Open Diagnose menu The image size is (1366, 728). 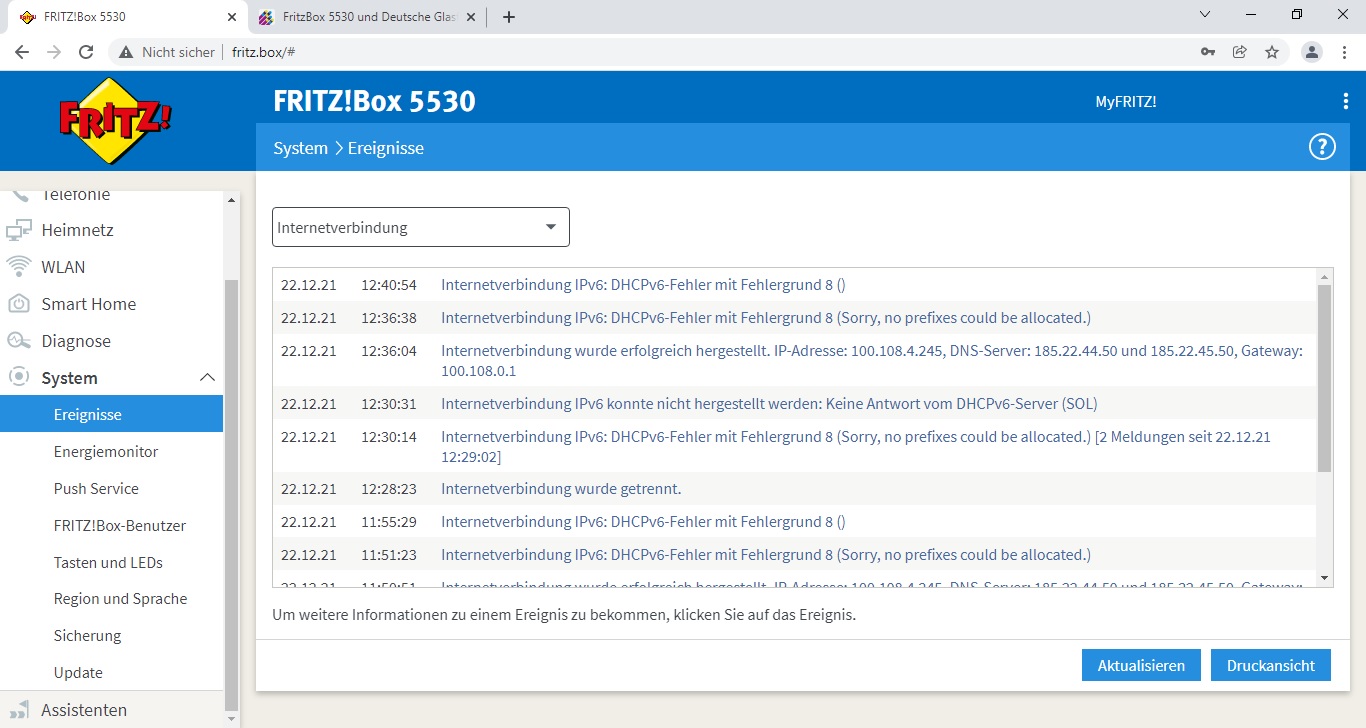[76, 341]
